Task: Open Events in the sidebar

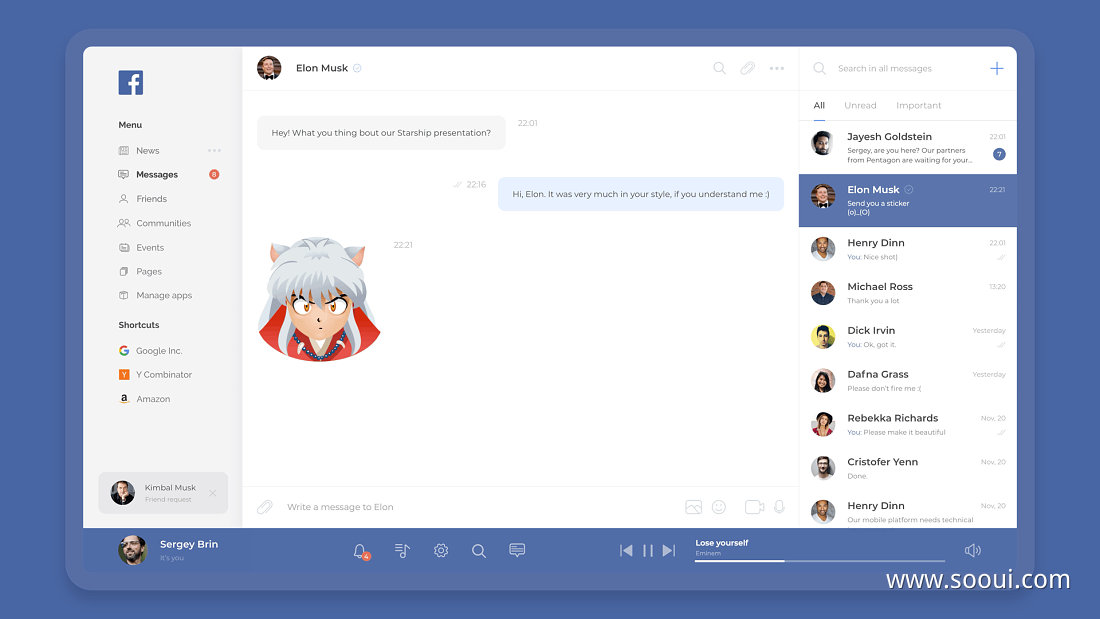Action: (x=149, y=247)
